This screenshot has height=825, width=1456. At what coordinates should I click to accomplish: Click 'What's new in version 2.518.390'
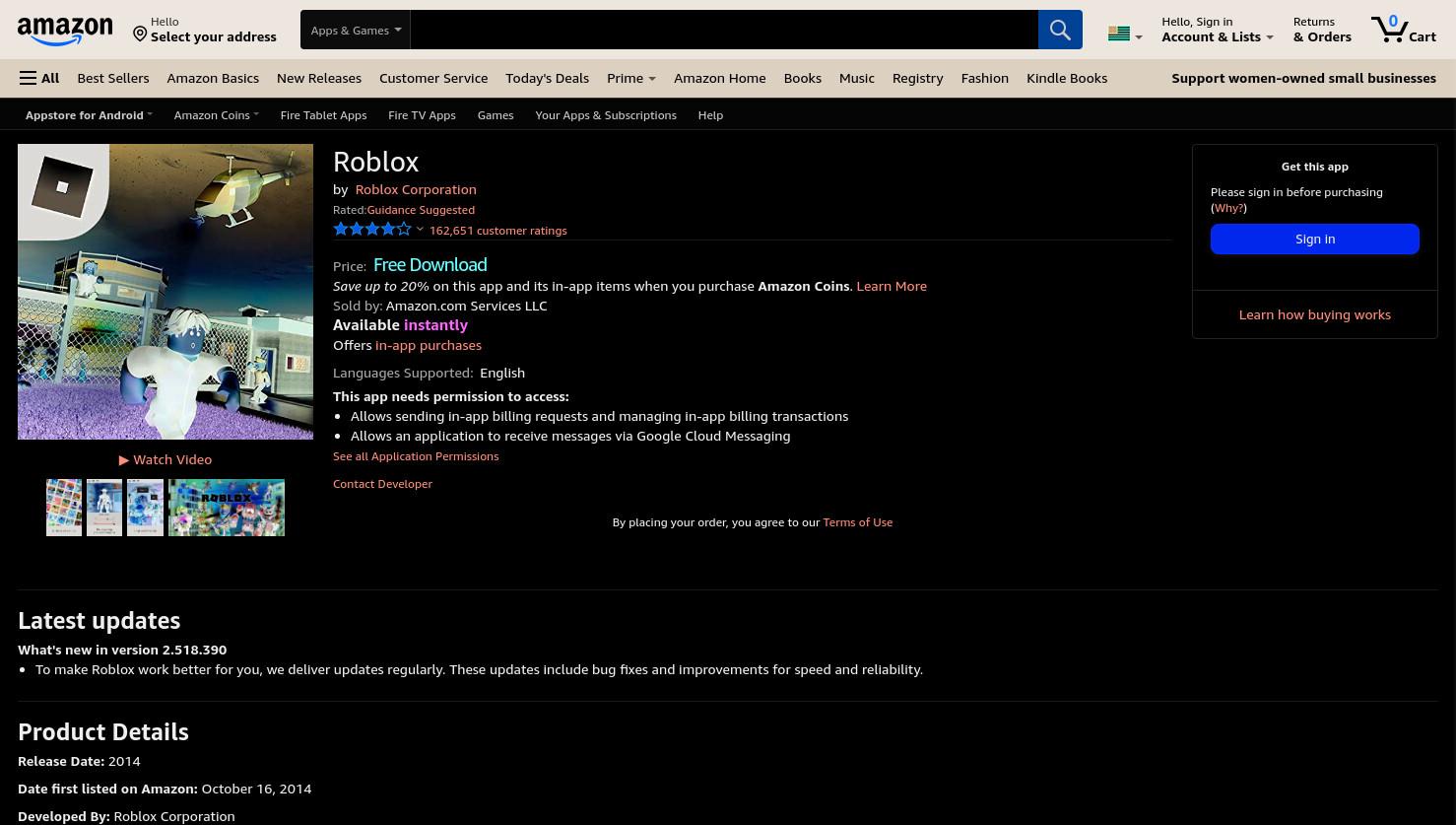pos(122,650)
